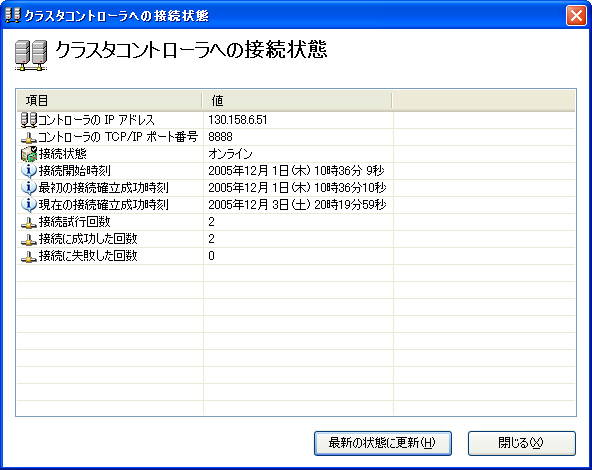
Task: Sort by the 値 column header
Action: (x=297, y=101)
